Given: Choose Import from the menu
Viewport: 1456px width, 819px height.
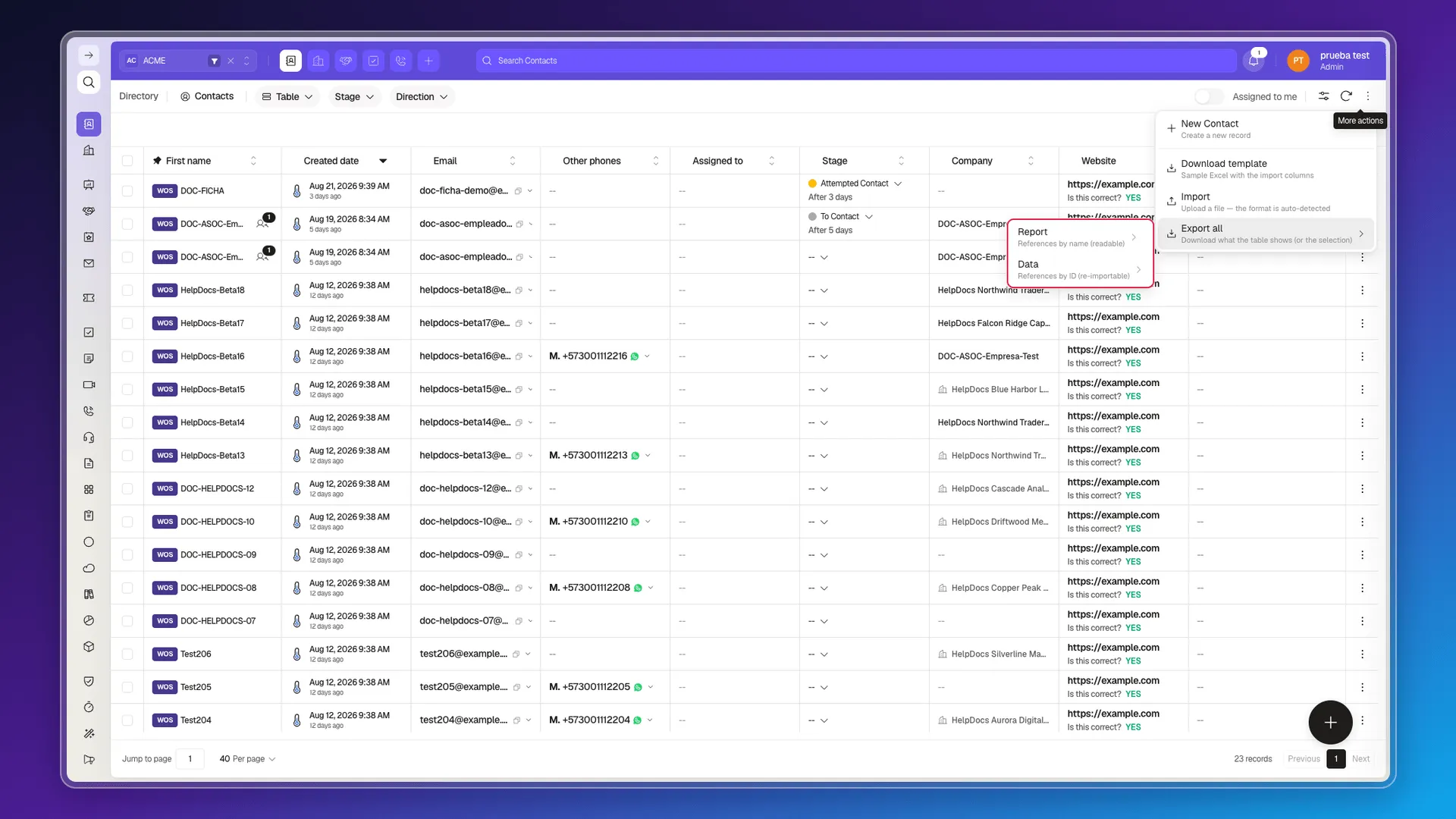Looking at the screenshot, I should click(x=1265, y=202).
